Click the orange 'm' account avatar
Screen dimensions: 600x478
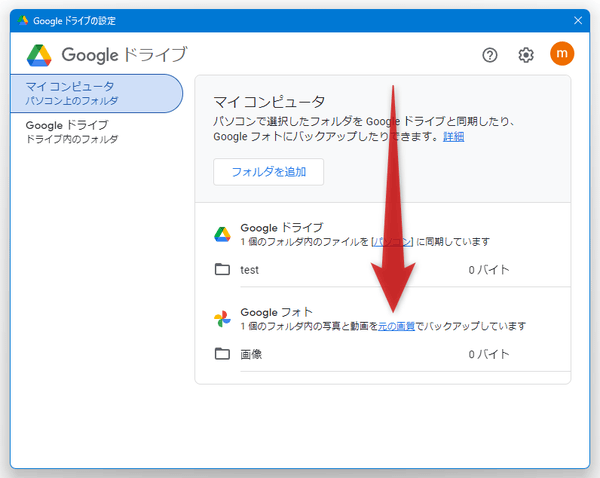[x=562, y=54]
